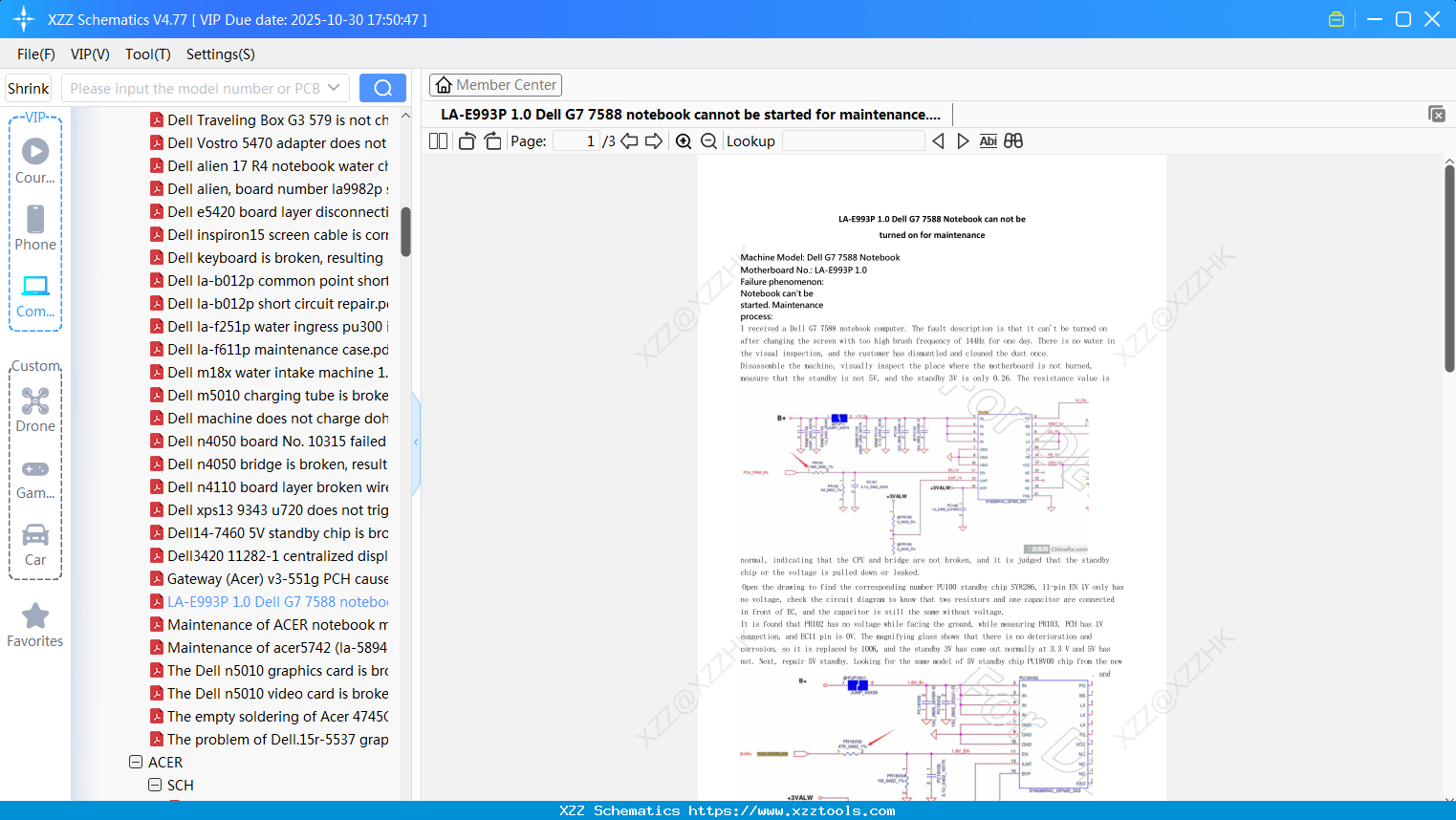
Task: Open 'The problem of Dell.15r-5537' document
Action: tap(270, 740)
